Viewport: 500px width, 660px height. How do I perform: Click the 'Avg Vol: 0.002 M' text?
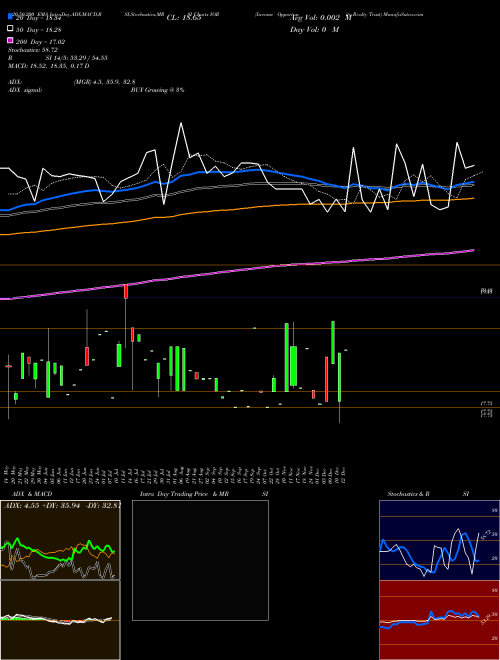tap(322, 18)
